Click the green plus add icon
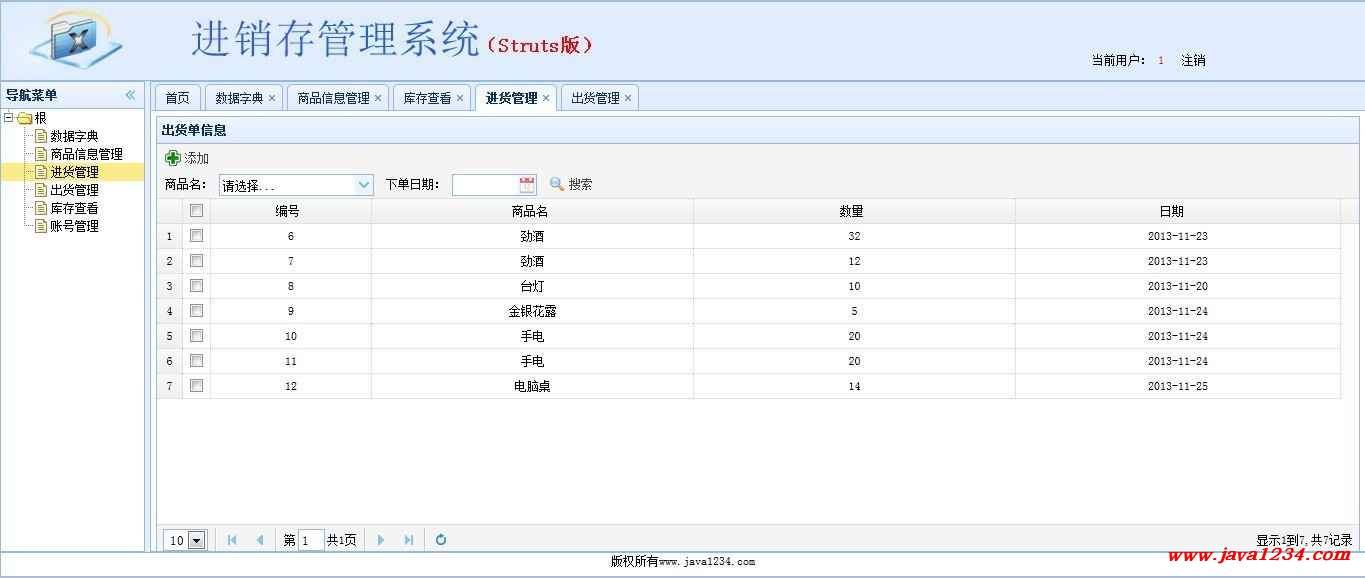Screen dimensions: 1365x578 173,158
